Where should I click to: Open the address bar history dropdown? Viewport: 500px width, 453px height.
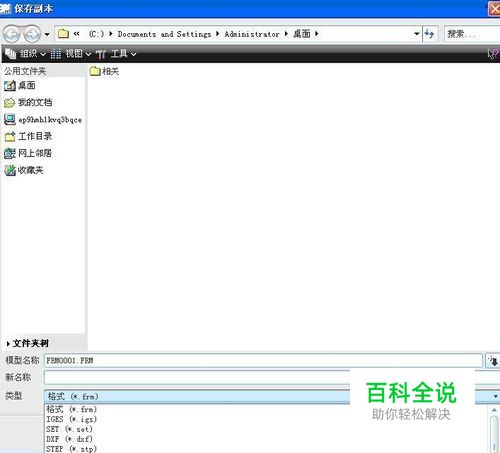point(417,34)
